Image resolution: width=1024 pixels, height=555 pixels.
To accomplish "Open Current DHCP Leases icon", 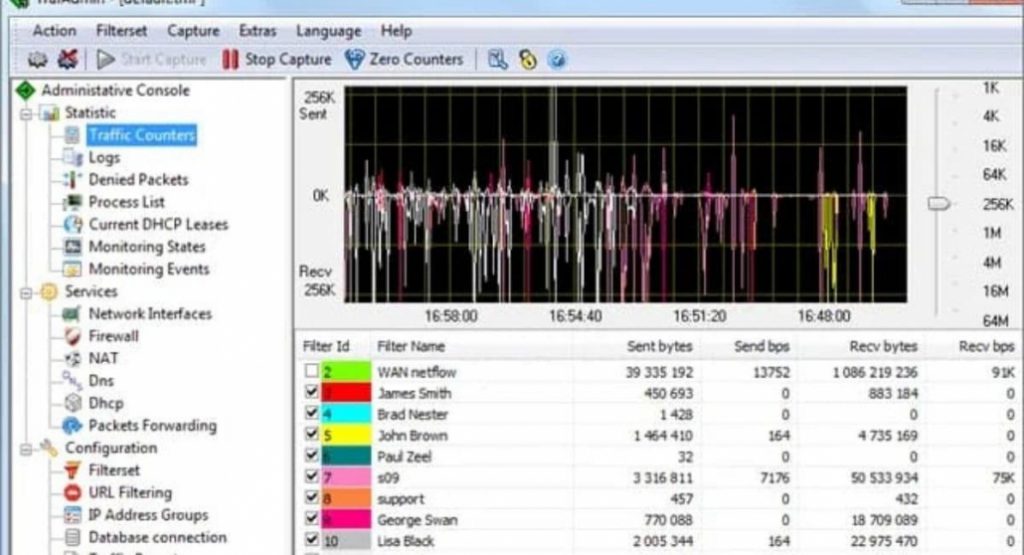I will [72, 225].
